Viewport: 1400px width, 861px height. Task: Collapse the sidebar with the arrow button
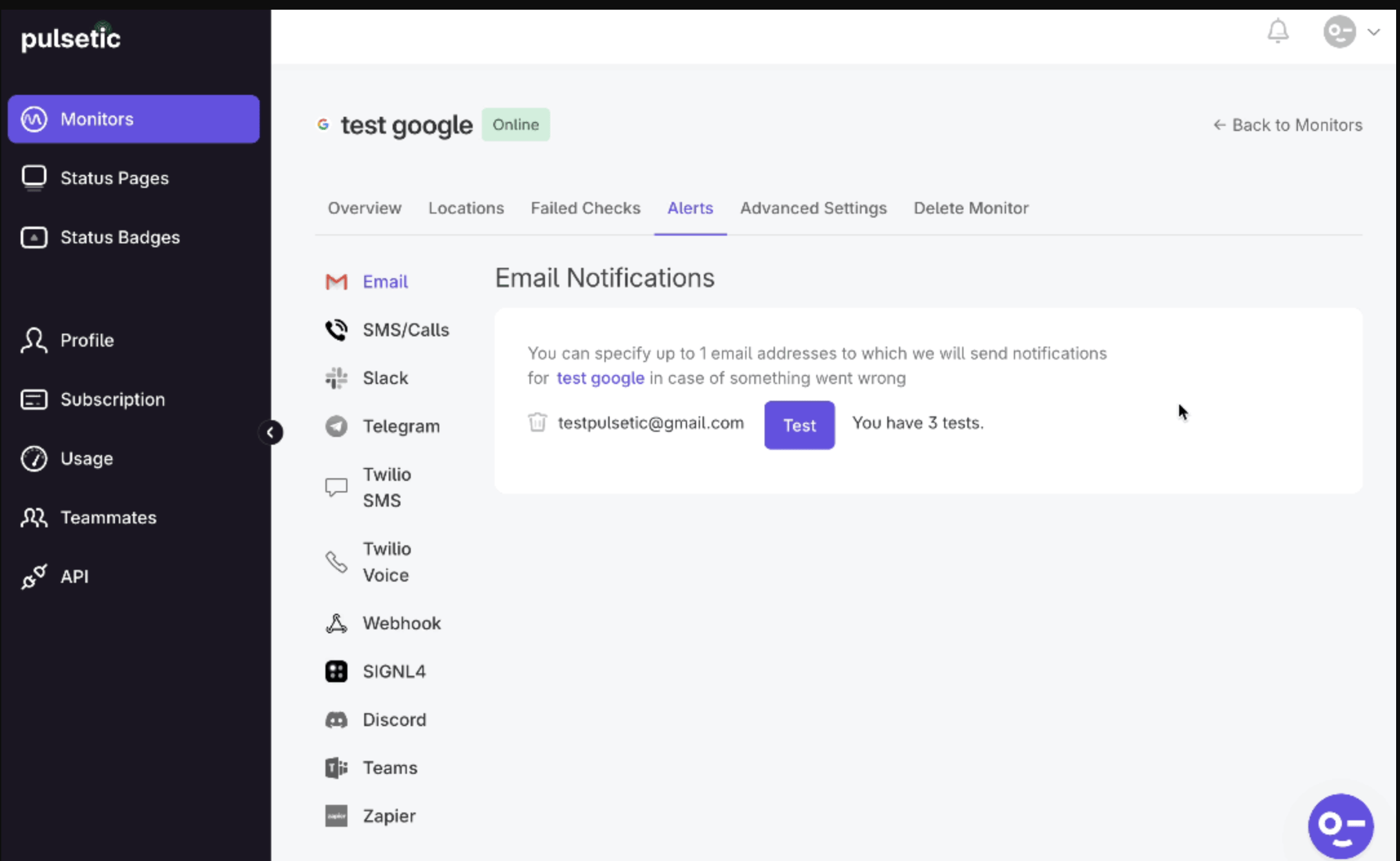click(271, 432)
